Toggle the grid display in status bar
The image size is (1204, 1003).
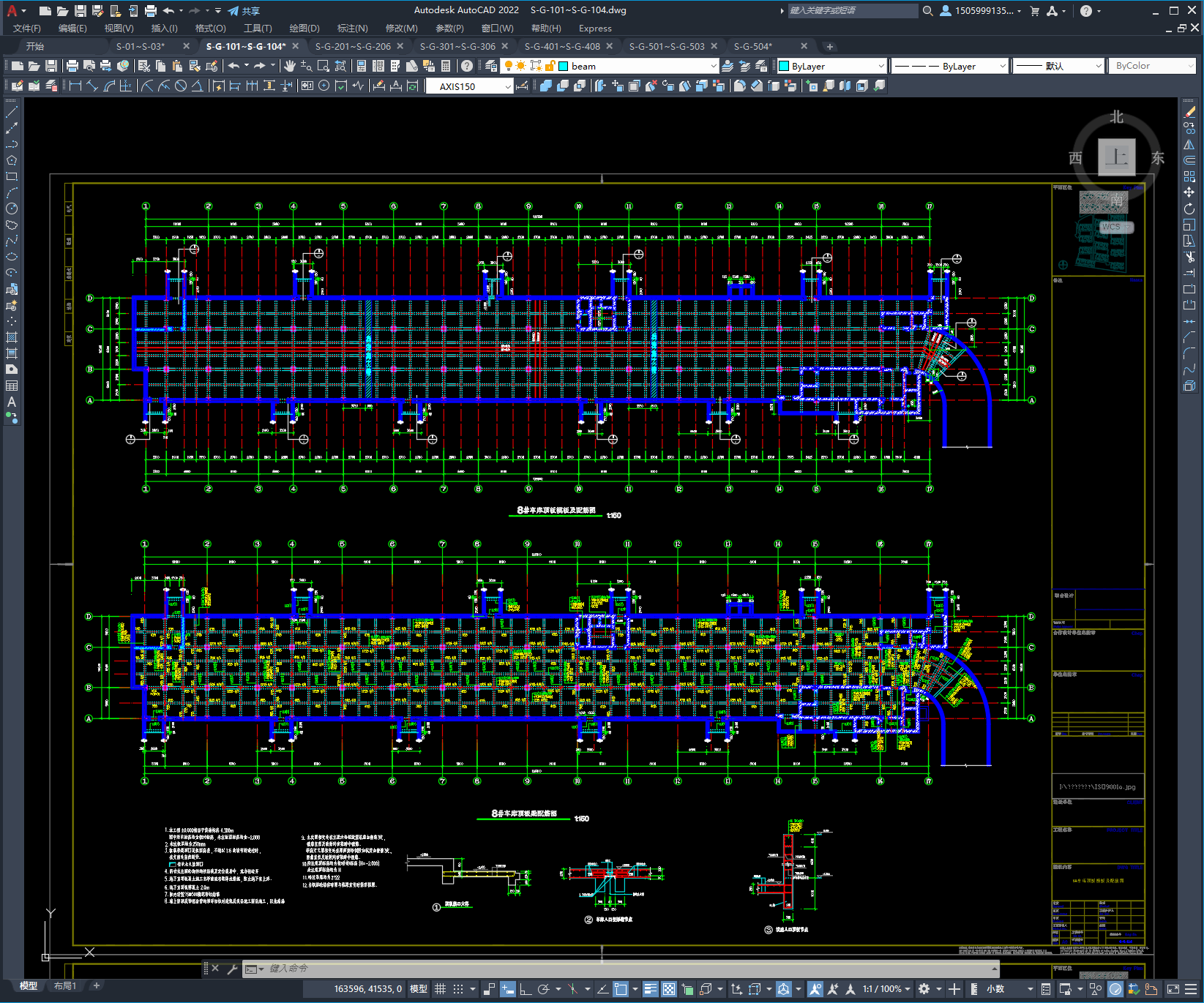point(440,989)
